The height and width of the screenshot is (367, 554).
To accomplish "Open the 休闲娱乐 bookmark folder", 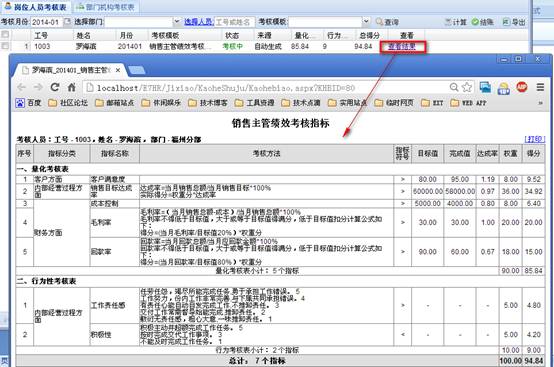I will tap(161, 103).
